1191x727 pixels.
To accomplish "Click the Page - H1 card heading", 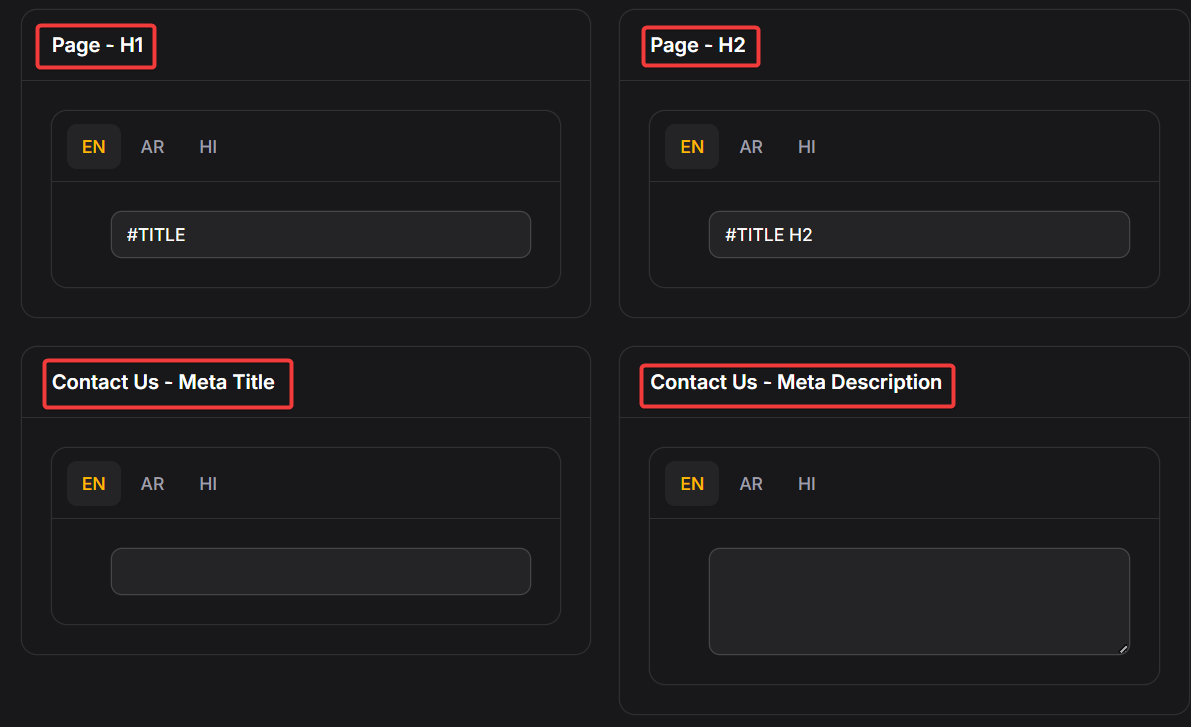I will 97,46.
